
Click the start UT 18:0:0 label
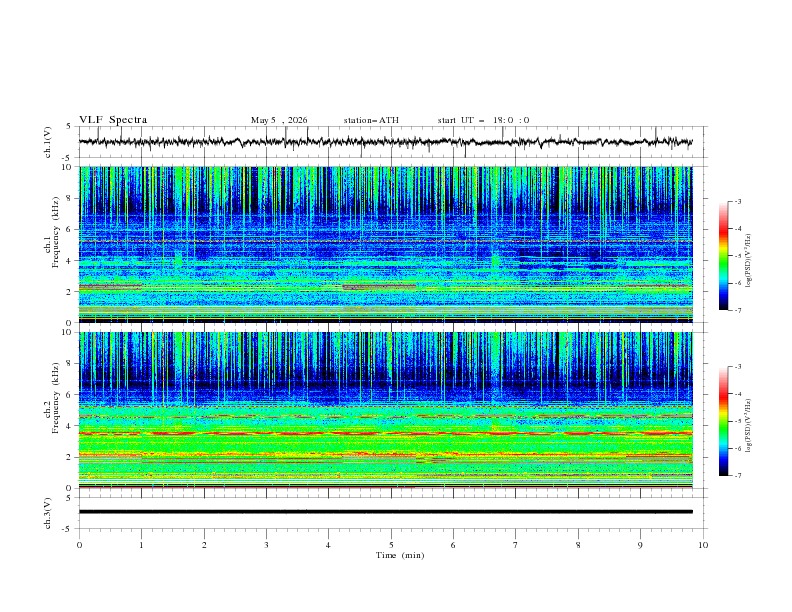pyautogui.click(x=483, y=120)
